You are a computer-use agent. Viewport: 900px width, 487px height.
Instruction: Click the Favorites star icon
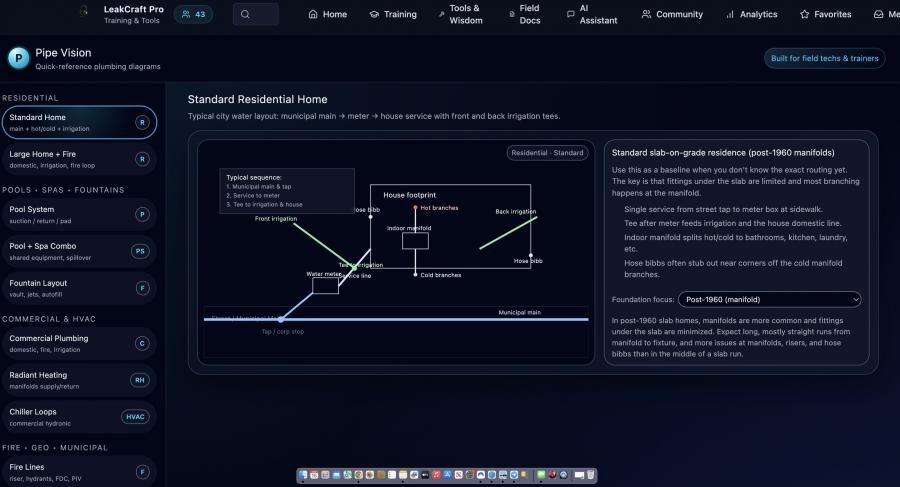804,15
